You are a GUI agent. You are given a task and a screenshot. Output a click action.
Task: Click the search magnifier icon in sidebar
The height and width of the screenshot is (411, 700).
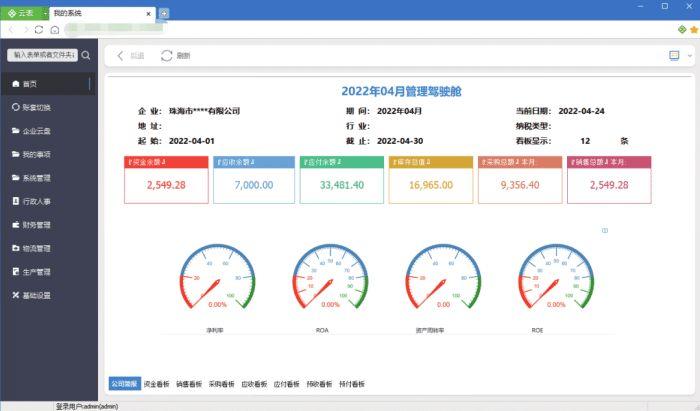pyautogui.click(x=86, y=55)
